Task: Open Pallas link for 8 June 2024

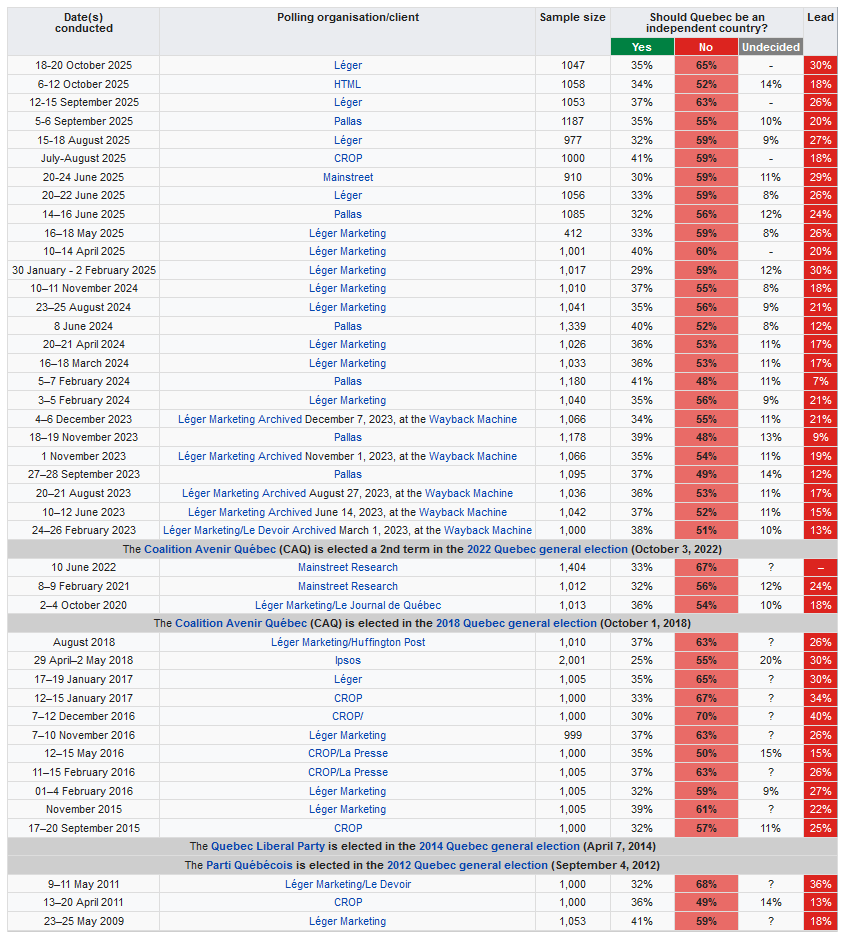Action: 348,326
